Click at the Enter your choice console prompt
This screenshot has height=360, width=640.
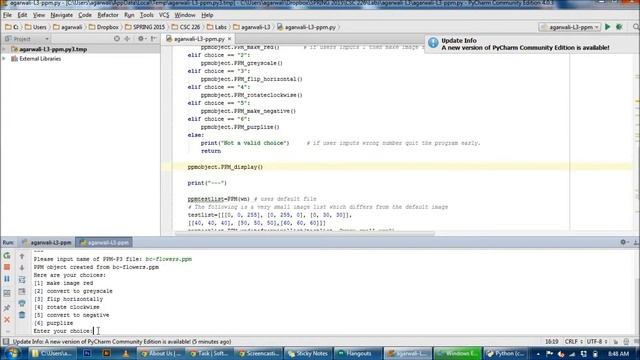[64, 331]
